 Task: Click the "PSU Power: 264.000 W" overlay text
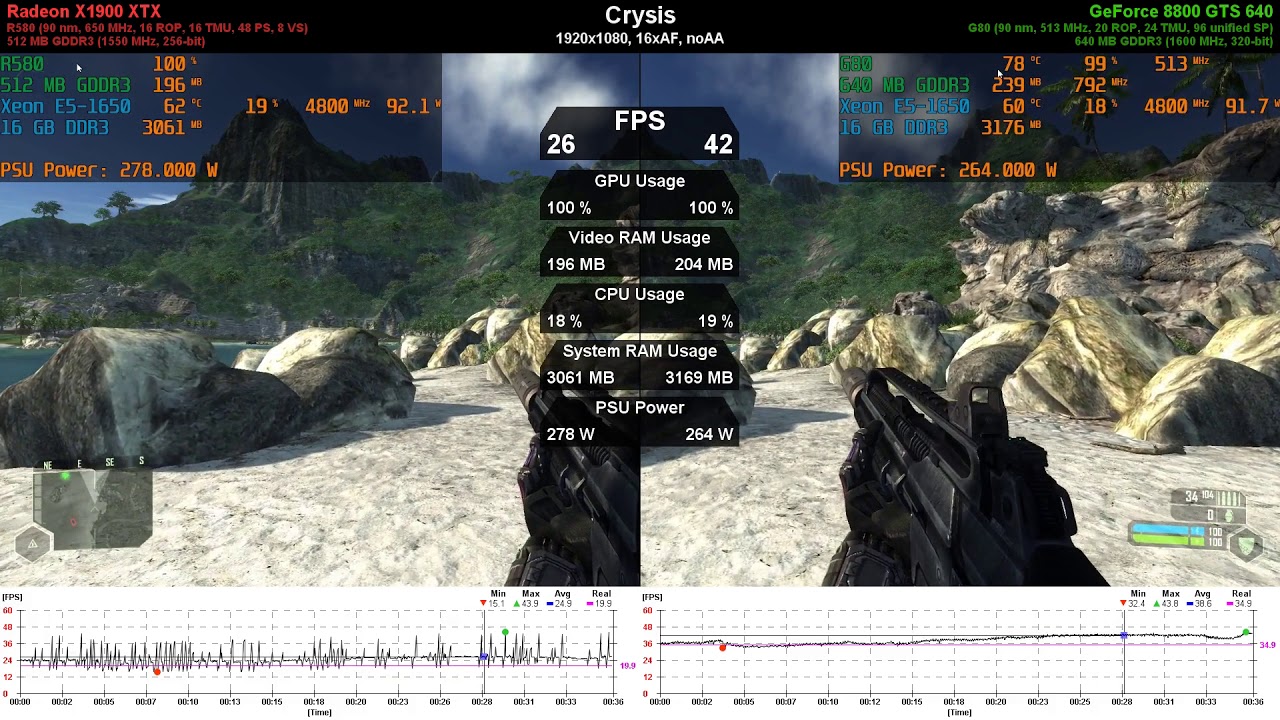point(948,170)
